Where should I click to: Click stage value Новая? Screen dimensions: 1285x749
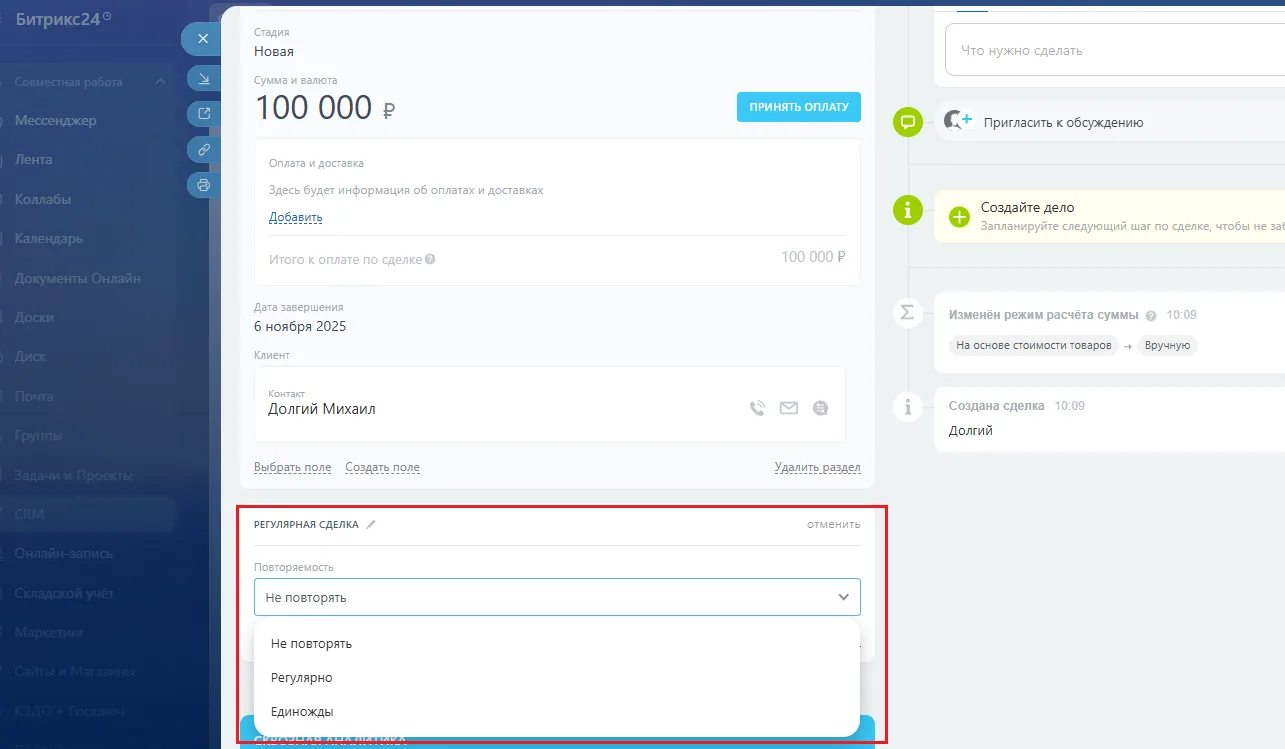[274, 51]
